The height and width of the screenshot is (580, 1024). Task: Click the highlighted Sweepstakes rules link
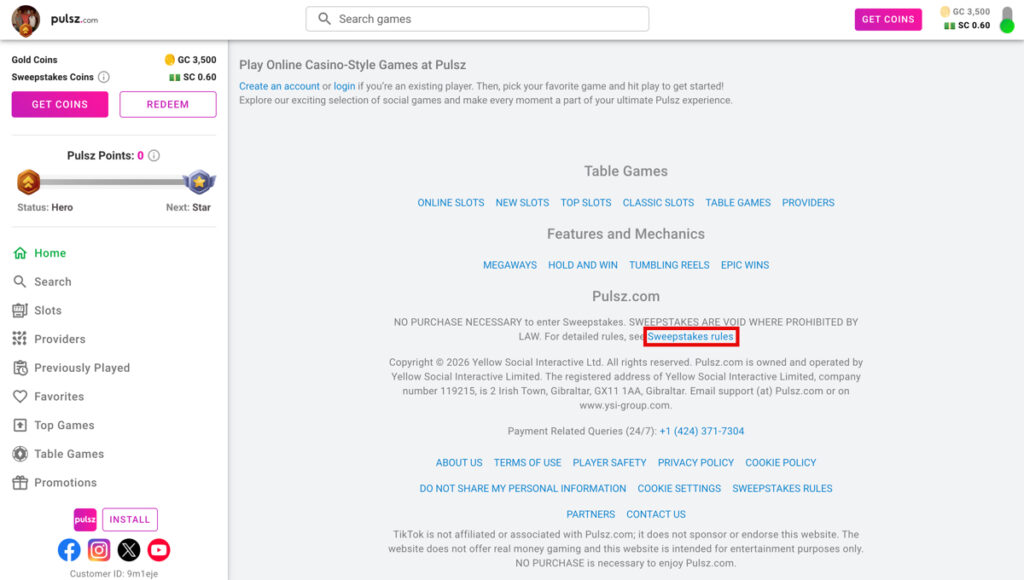pos(690,336)
